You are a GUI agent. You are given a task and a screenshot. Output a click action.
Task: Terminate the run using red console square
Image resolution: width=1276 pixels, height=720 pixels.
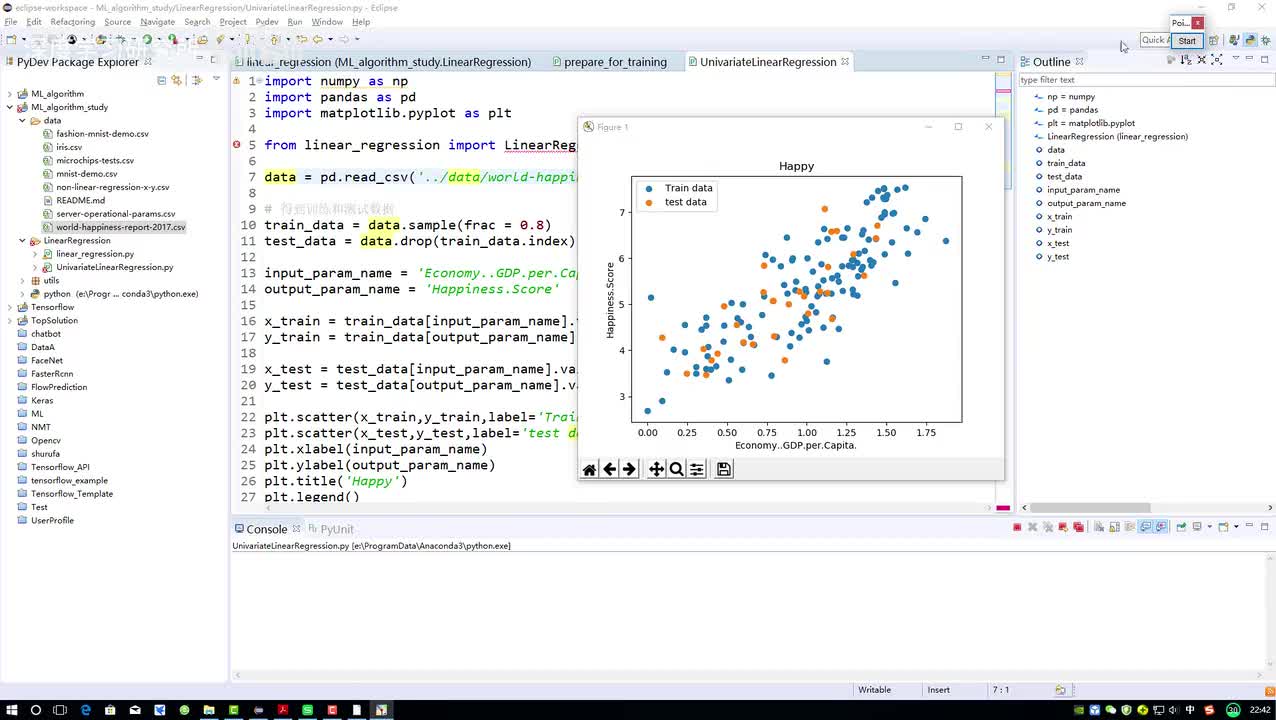pos(1017,527)
